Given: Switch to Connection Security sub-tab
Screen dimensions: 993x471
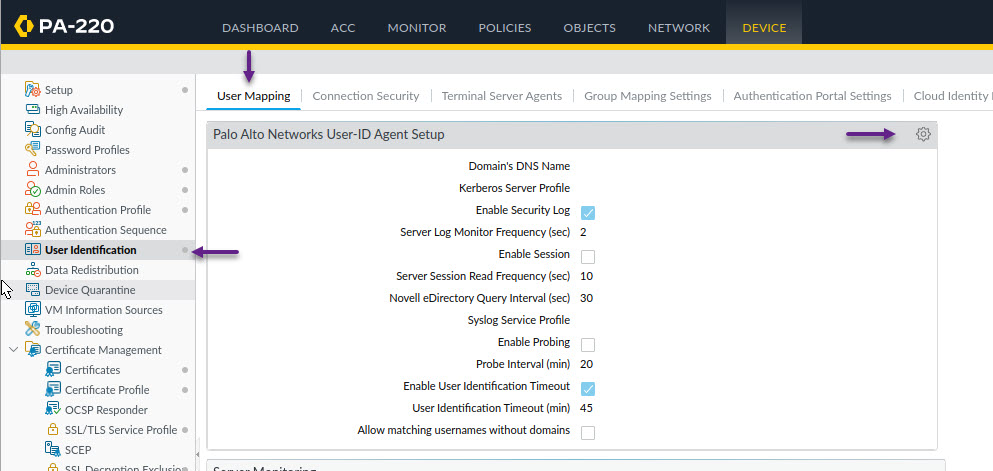Looking at the screenshot, I should (x=366, y=96).
